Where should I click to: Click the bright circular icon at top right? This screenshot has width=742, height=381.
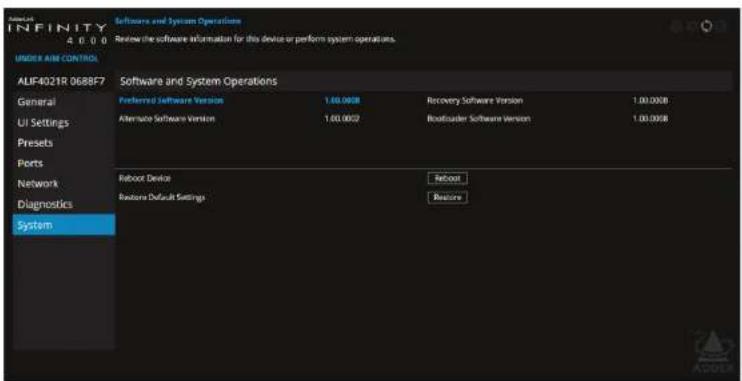707,27
